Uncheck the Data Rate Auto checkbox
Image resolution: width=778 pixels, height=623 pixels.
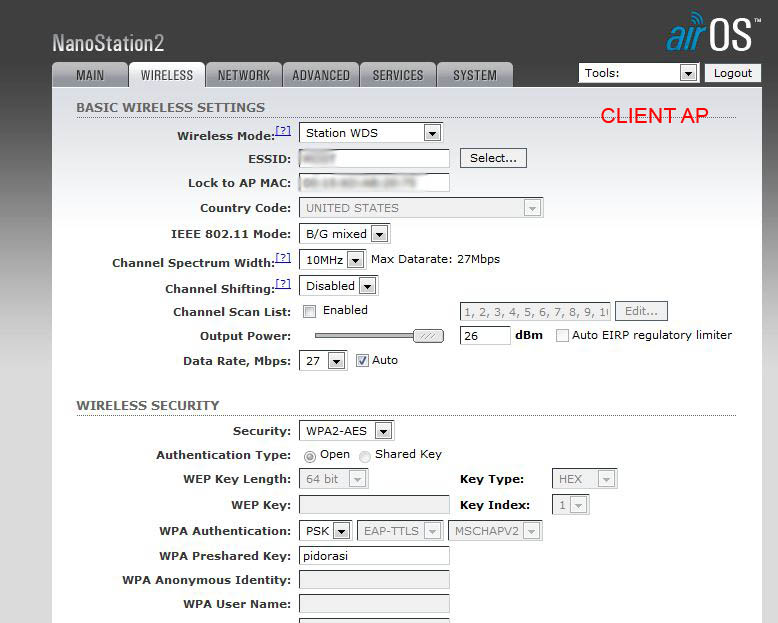[x=362, y=361]
